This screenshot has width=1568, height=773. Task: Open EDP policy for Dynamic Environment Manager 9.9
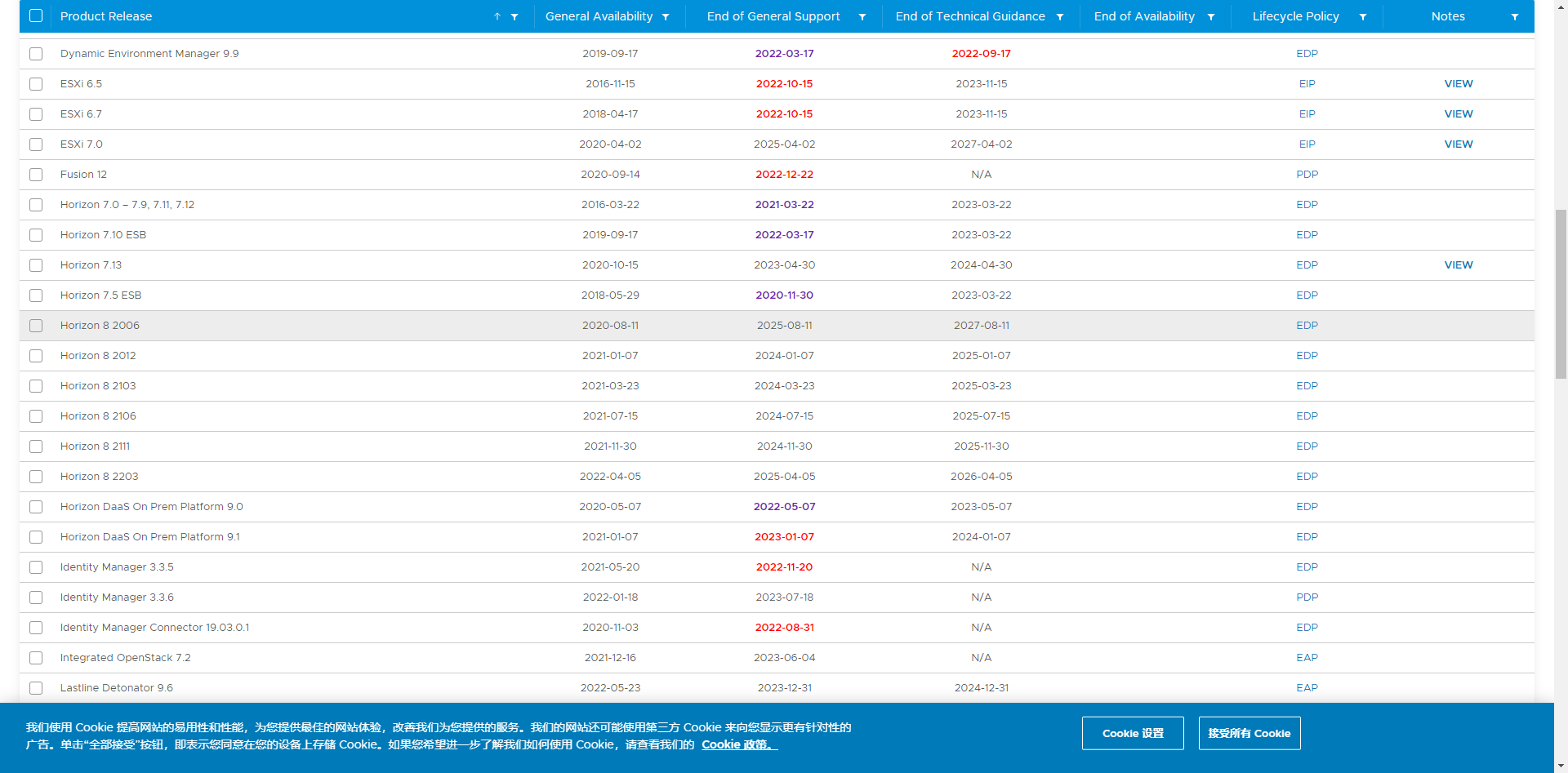(x=1307, y=54)
